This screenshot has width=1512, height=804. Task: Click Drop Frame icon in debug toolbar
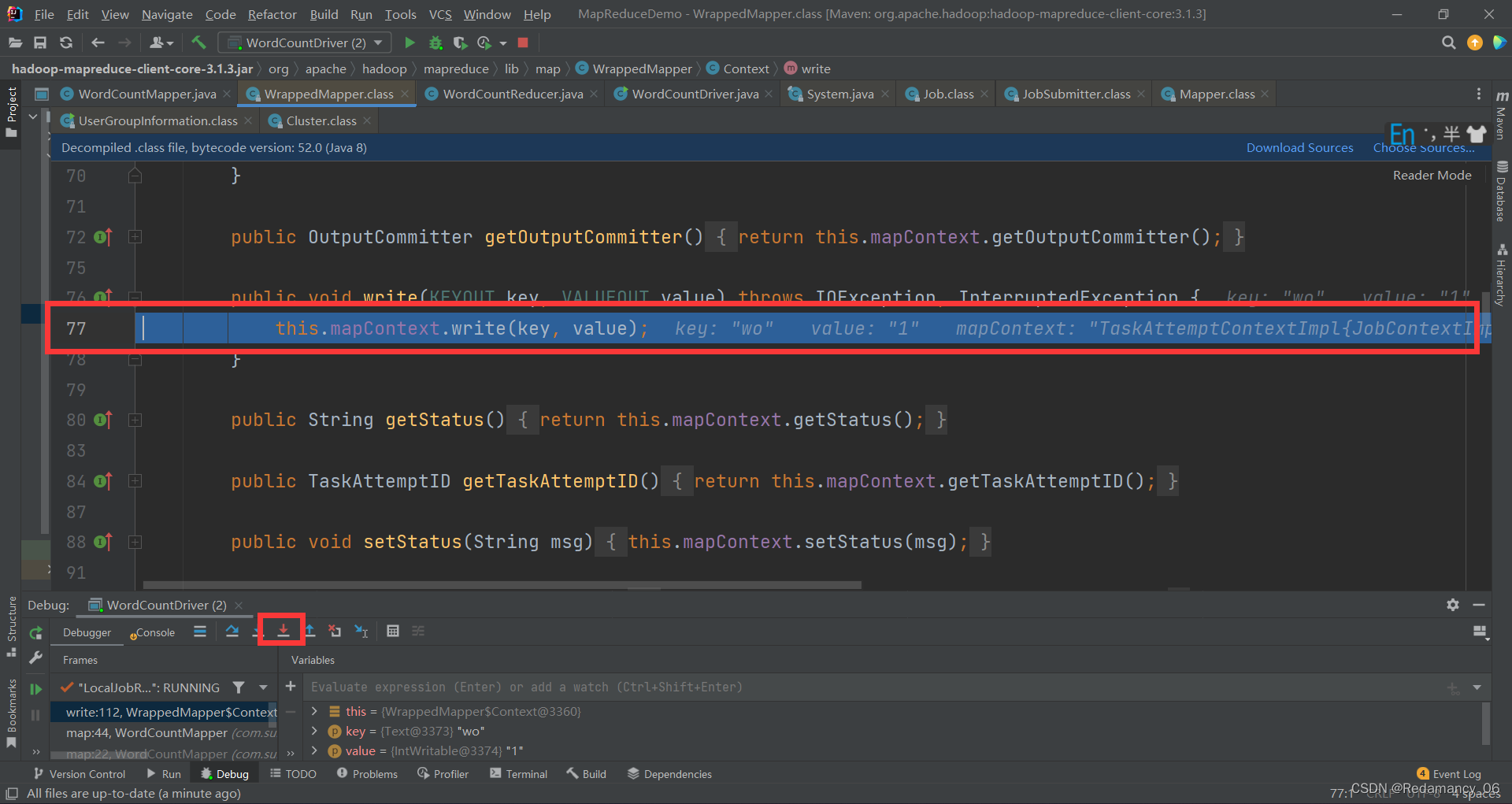pos(335,631)
